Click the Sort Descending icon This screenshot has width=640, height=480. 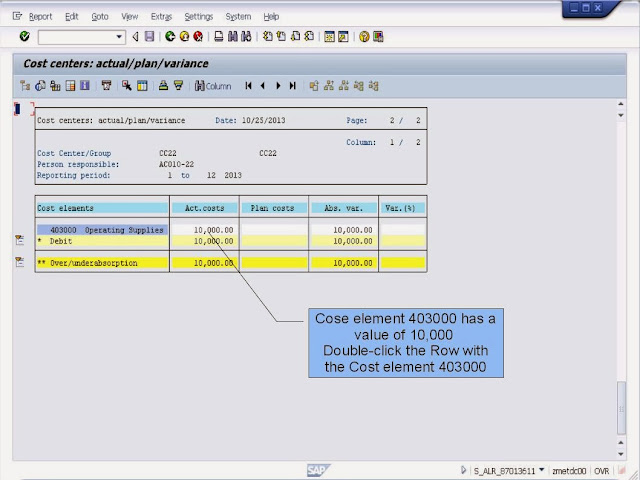click(x=178, y=86)
